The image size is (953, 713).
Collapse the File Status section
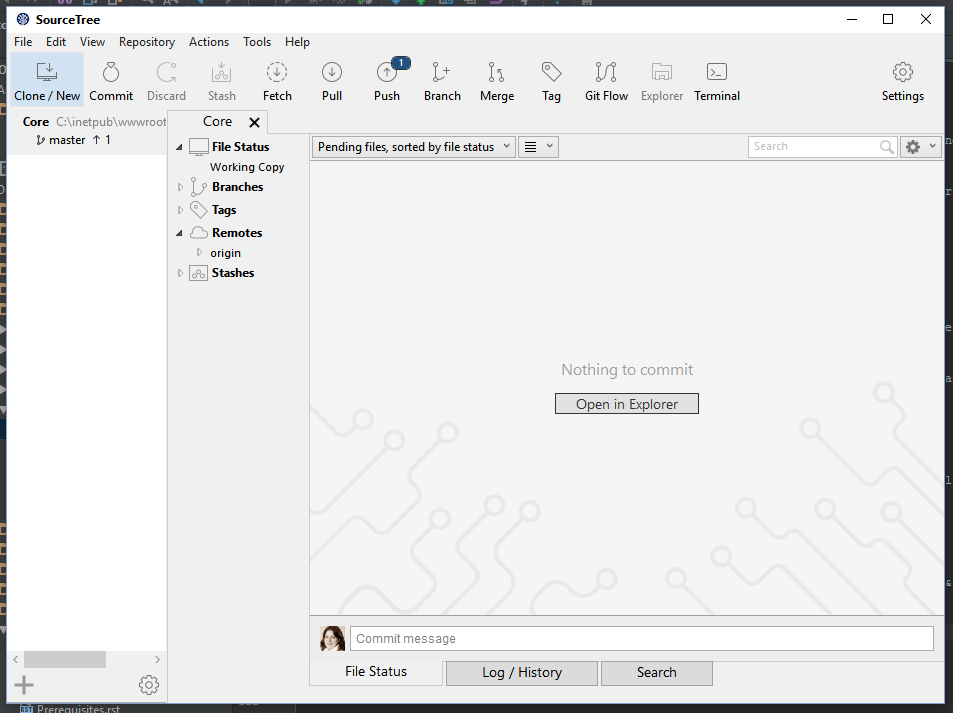point(179,147)
